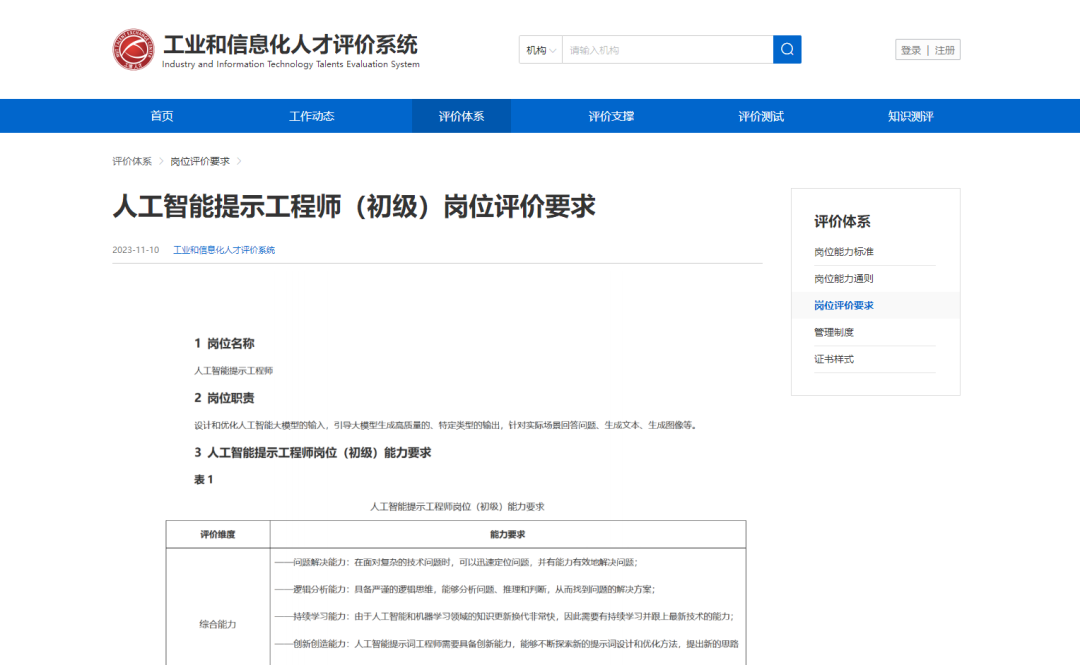Open the 机构 search type dropdown
The width and height of the screenshot is (1080, 665).
point(541,50)
